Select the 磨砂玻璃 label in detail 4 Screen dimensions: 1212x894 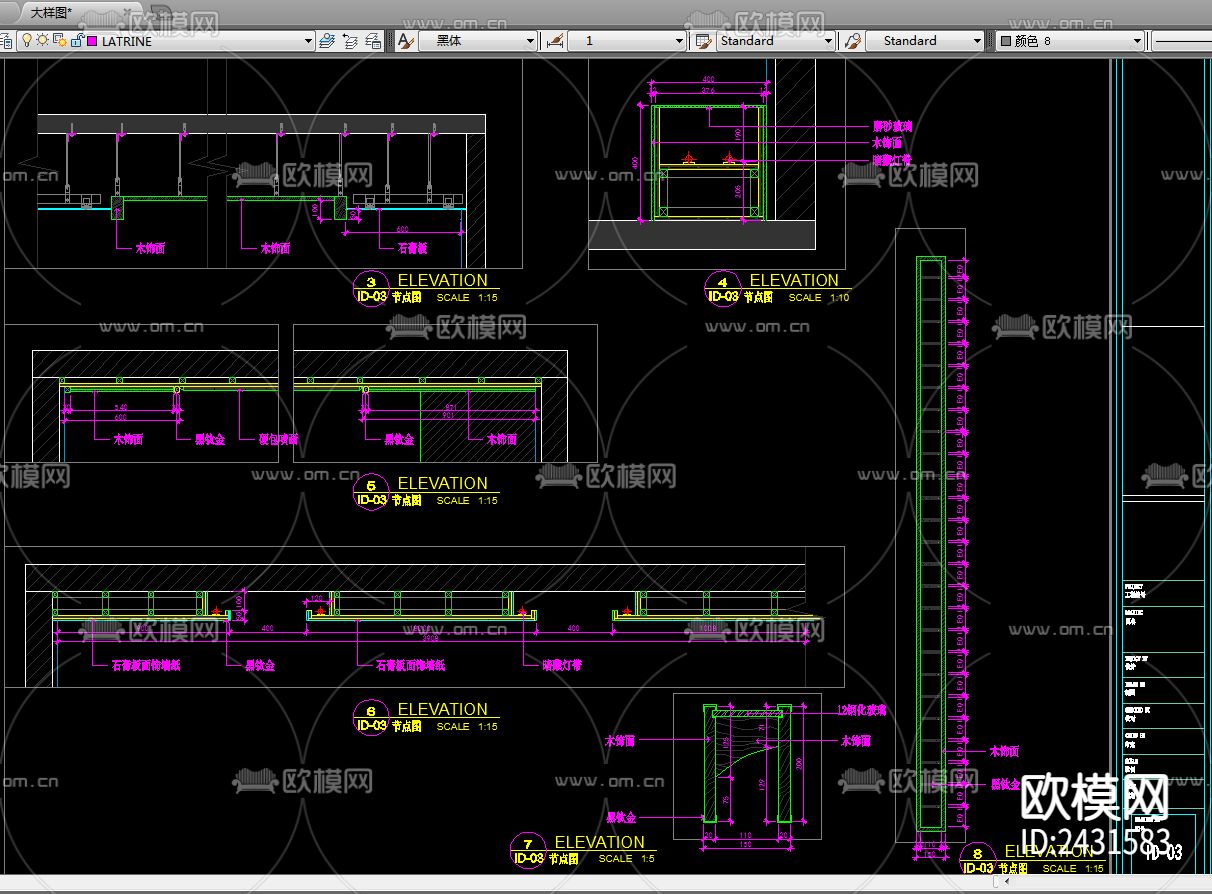pyautogui.click(x=892, y=127)
